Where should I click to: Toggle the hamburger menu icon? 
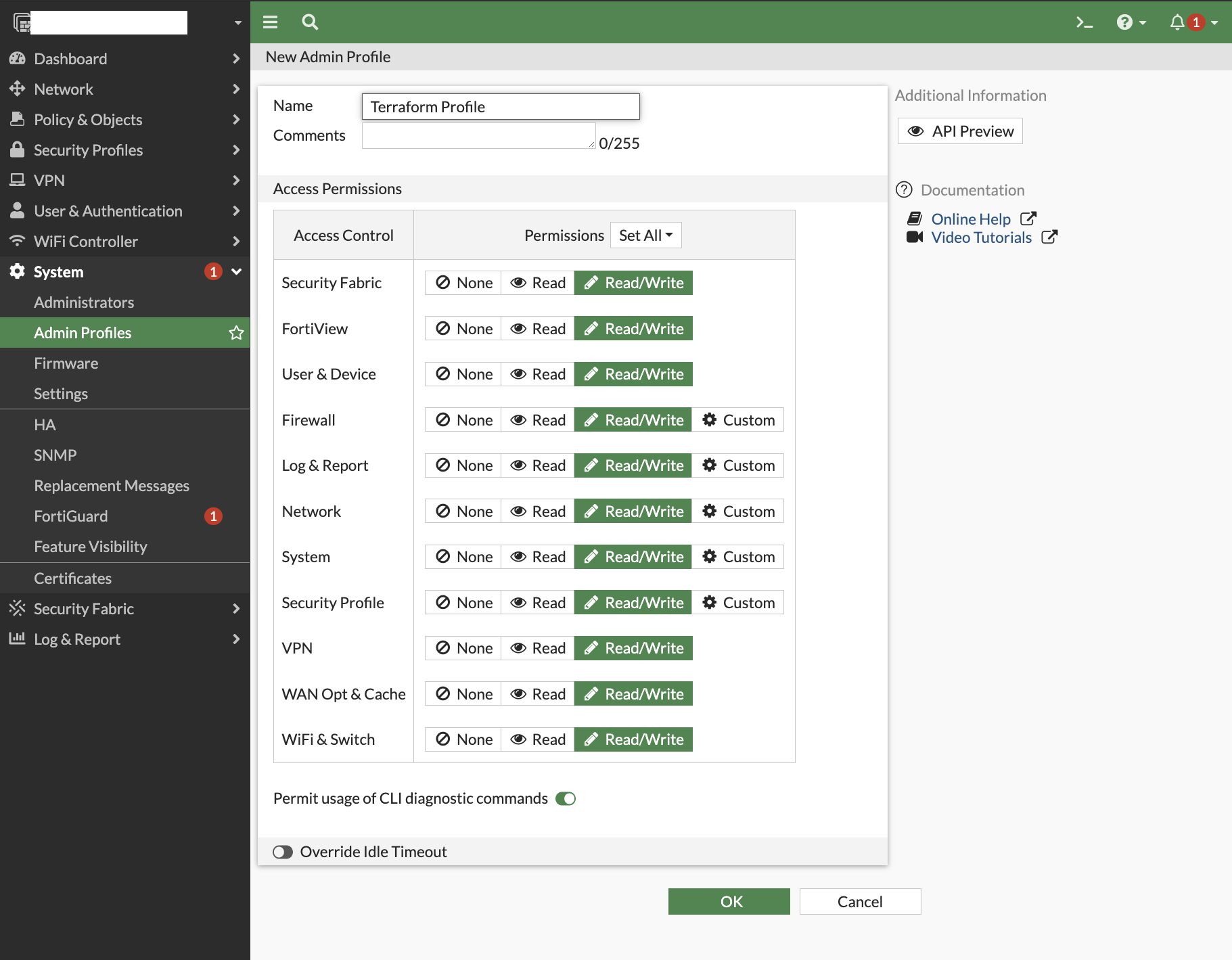[271, 22]
